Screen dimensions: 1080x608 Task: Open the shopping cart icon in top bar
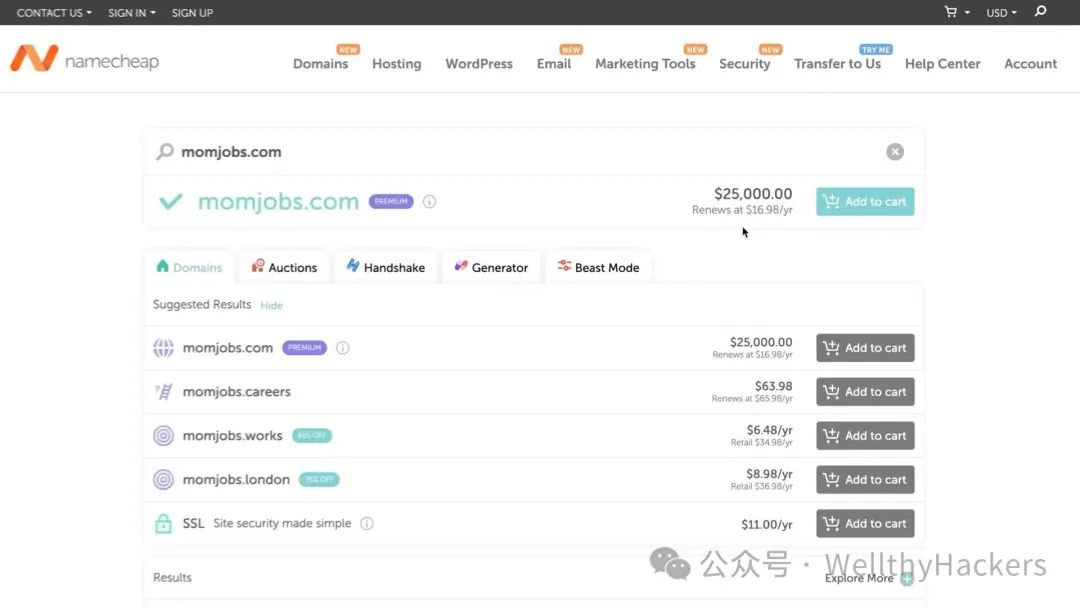coord(951,12)
